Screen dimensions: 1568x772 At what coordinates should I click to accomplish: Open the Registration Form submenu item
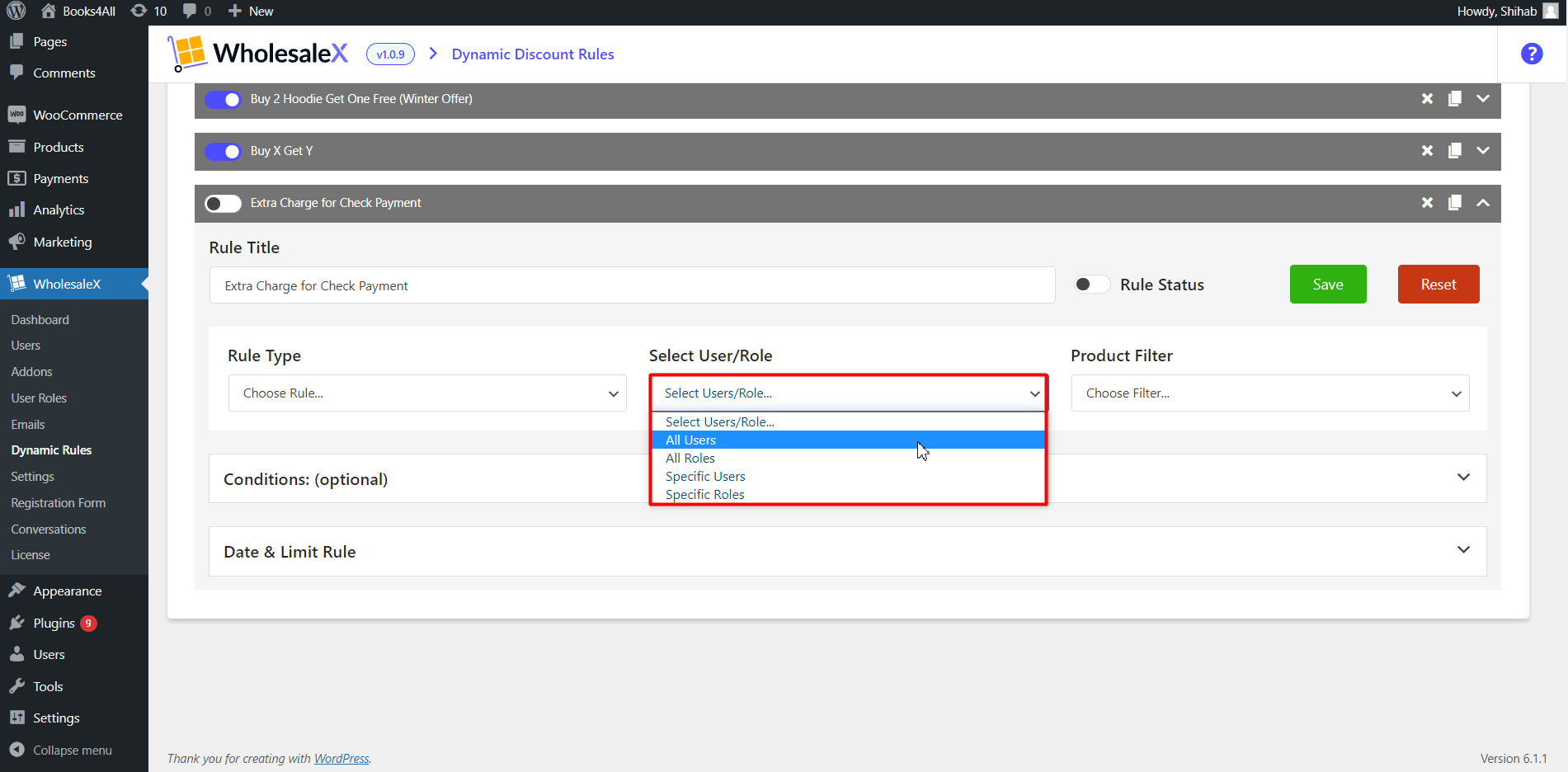(x=58, y=503)
